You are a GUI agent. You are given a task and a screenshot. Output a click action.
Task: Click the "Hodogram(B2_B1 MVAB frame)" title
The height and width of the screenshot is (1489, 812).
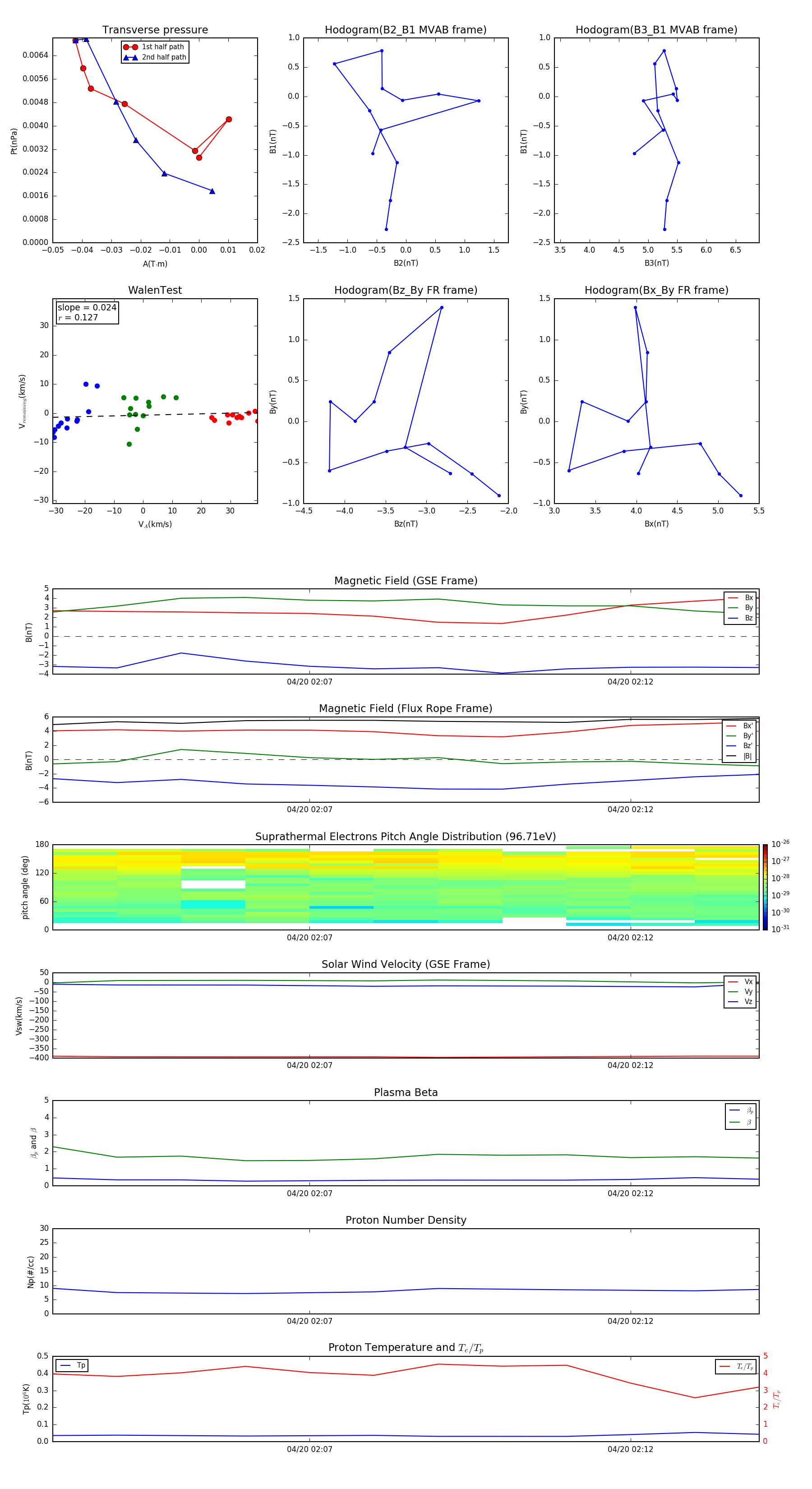(x=406, y=30)
